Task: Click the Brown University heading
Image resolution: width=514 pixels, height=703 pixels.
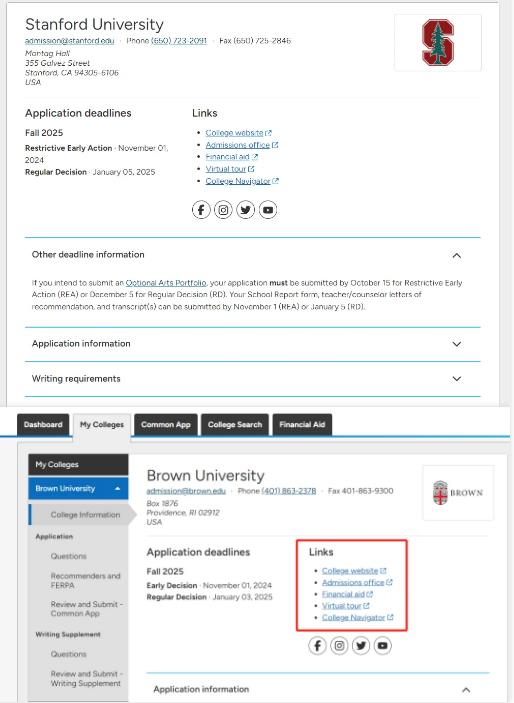Action: [x=205, y=475]
